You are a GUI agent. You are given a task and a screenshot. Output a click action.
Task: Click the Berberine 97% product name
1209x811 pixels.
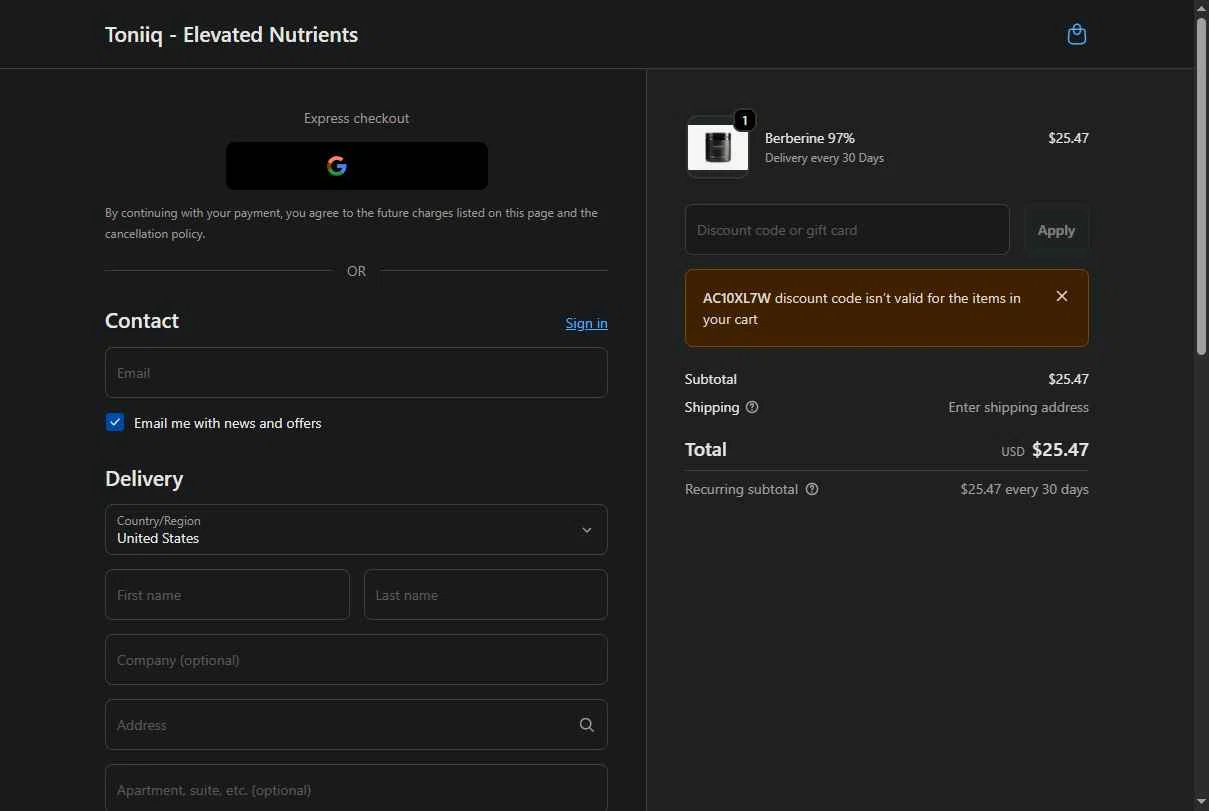(x=810, y=138)
